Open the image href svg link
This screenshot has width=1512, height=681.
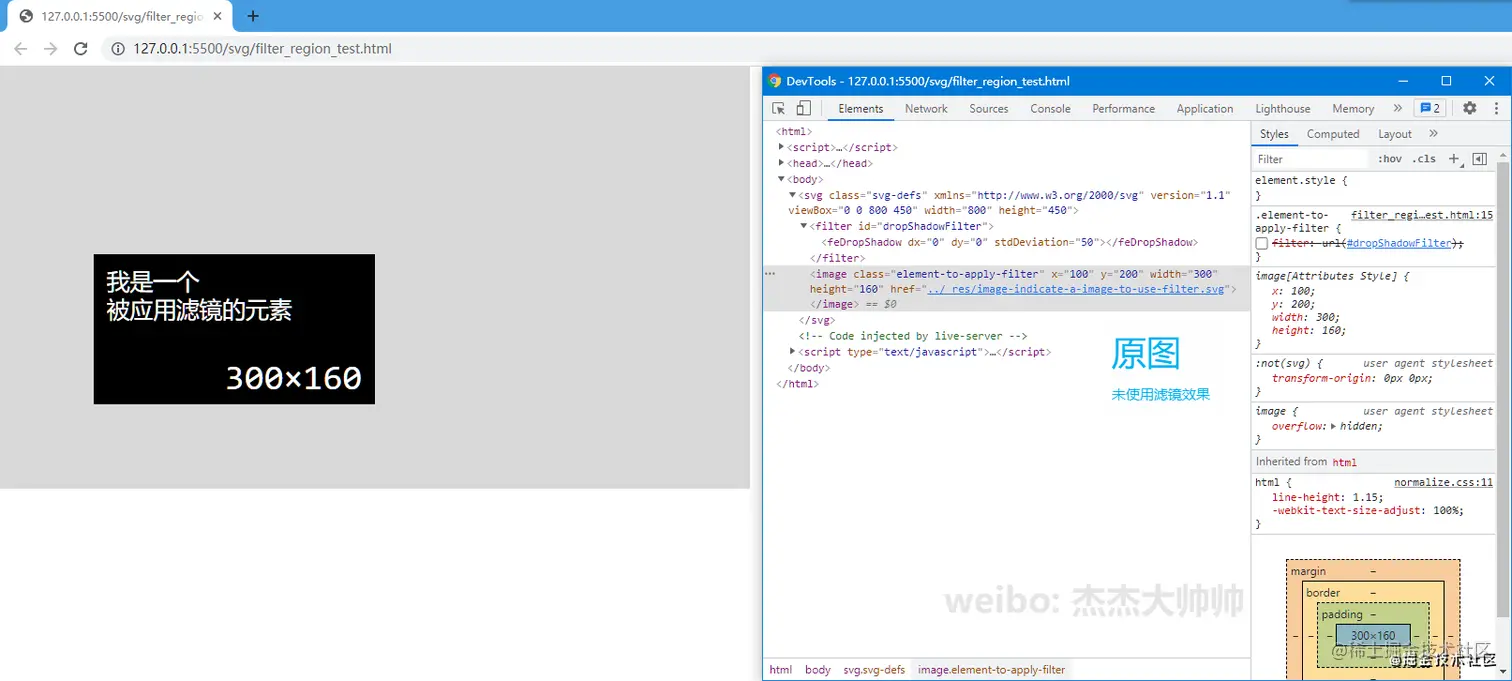coord(1076,289)
